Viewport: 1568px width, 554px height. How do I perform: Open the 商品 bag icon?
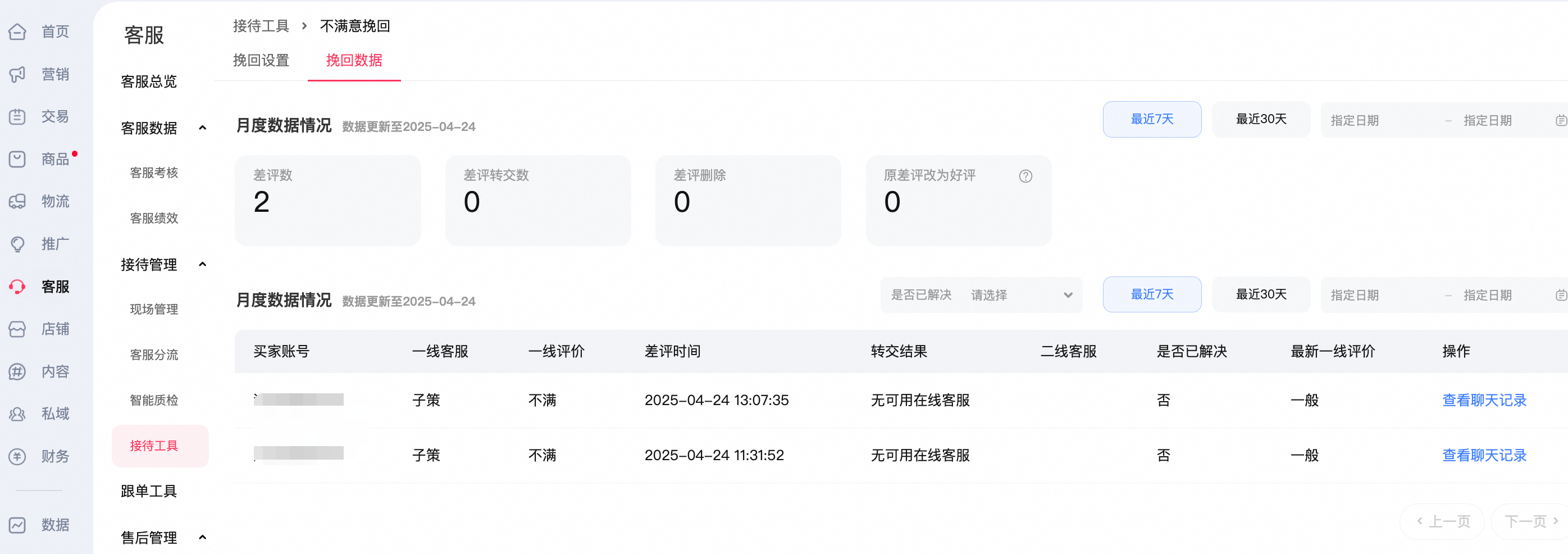[17, 159]
